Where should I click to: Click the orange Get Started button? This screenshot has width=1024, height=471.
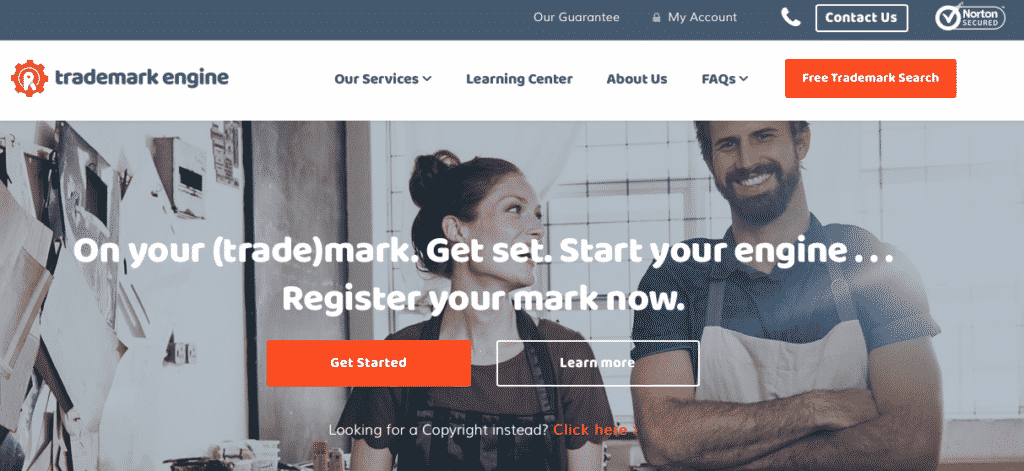[368, 363]
